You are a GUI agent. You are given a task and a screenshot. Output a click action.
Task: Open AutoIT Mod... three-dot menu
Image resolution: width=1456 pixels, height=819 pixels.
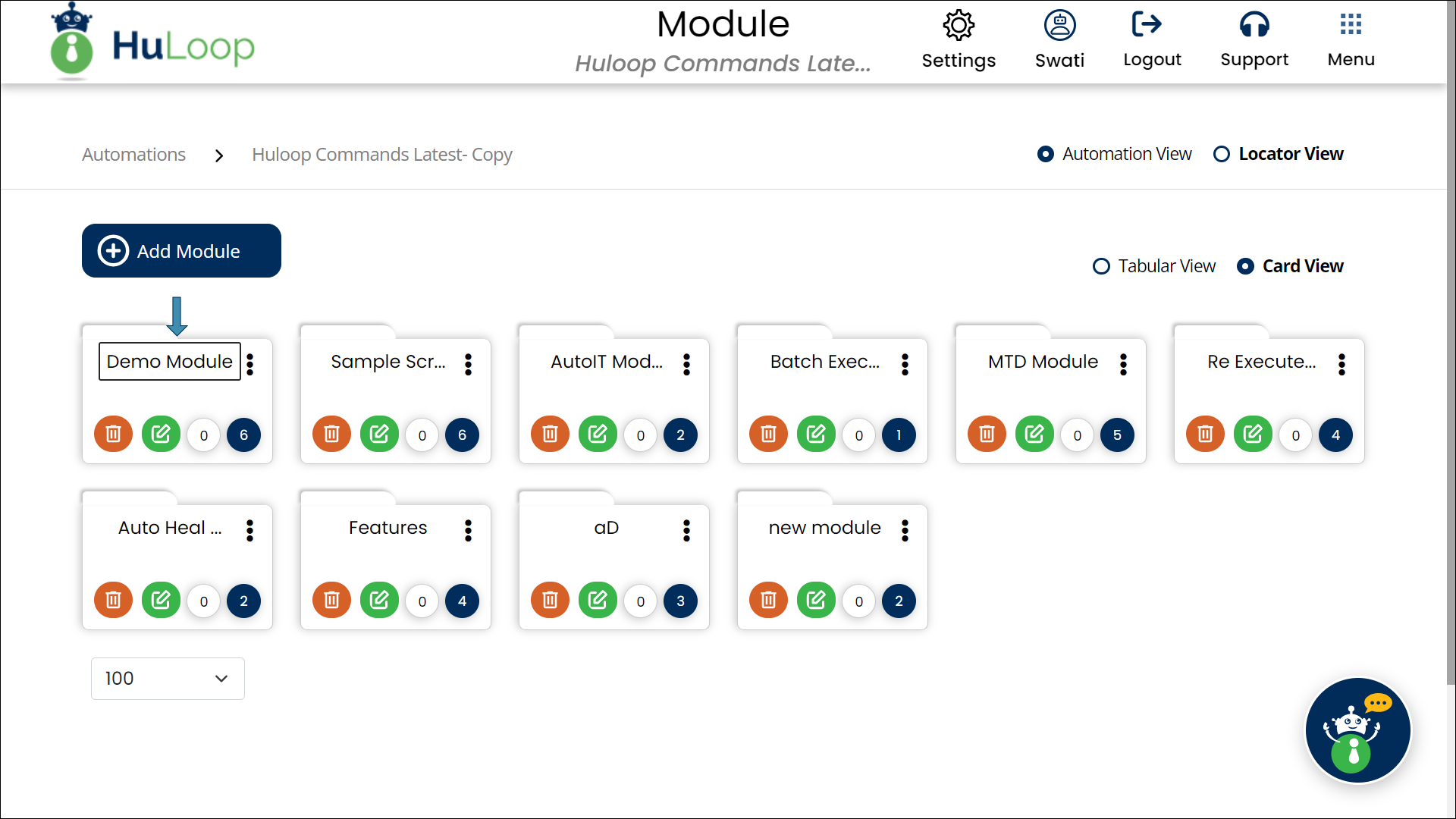coord(687,364)
